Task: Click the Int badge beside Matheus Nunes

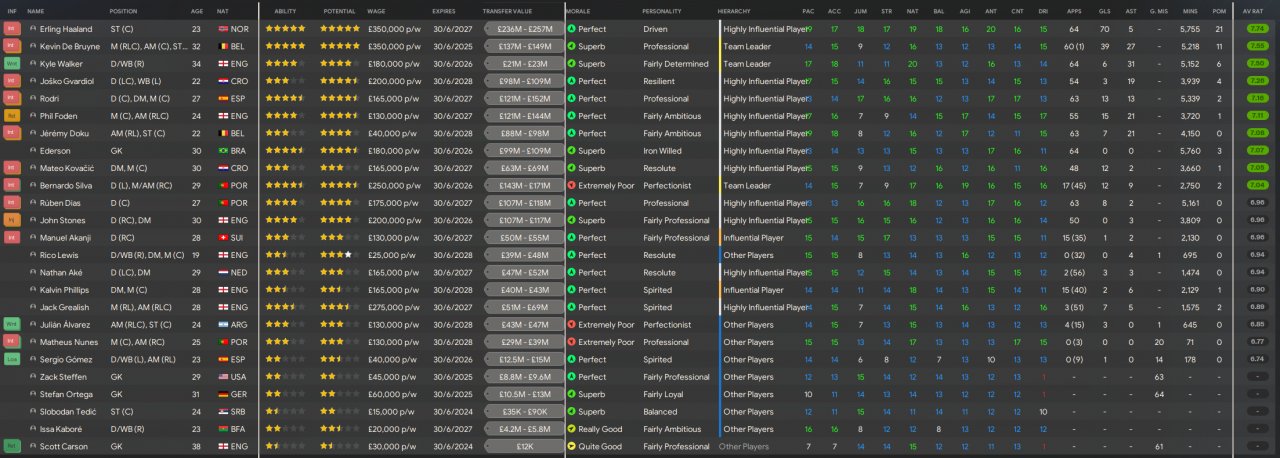Action: pyautogui.click(x=12, y=342)
